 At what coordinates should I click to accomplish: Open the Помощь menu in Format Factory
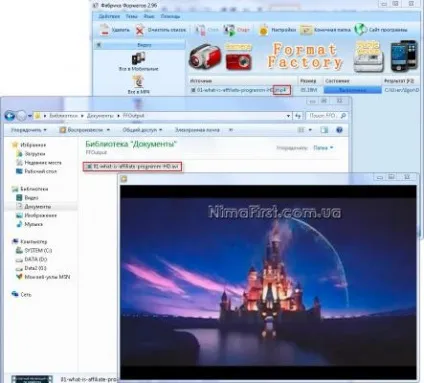pos(170,16)
